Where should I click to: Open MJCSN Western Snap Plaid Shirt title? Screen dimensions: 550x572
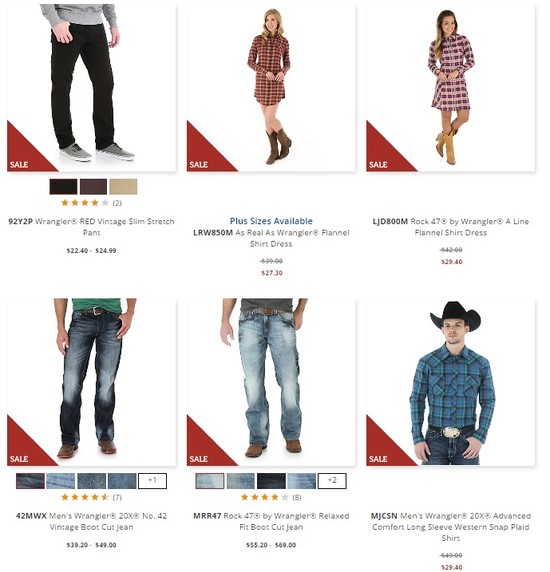point(451,527)
